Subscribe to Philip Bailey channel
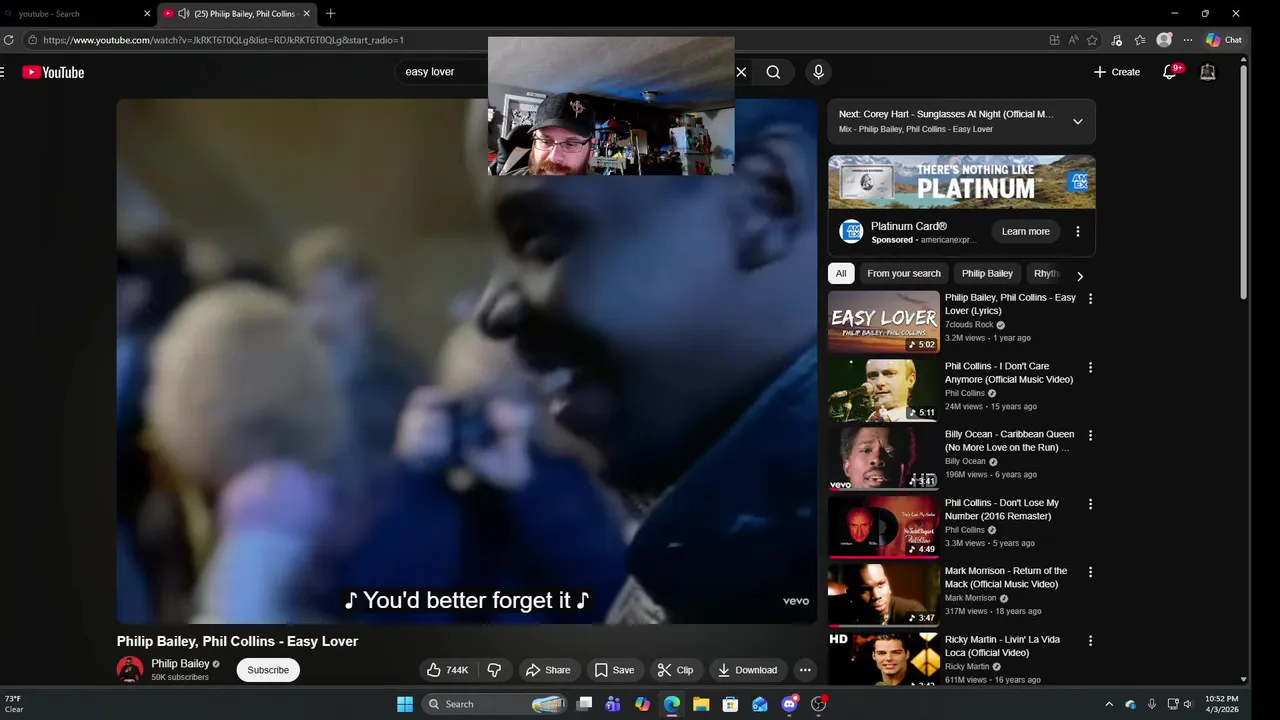Image resolution: width=1280 pixels, height=720 pixels. 268,670
